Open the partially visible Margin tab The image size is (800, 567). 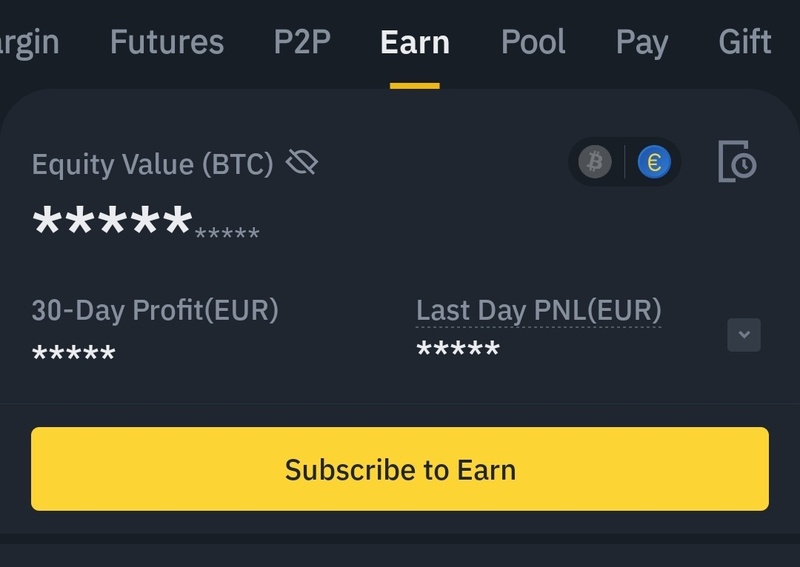click(28, 42)
